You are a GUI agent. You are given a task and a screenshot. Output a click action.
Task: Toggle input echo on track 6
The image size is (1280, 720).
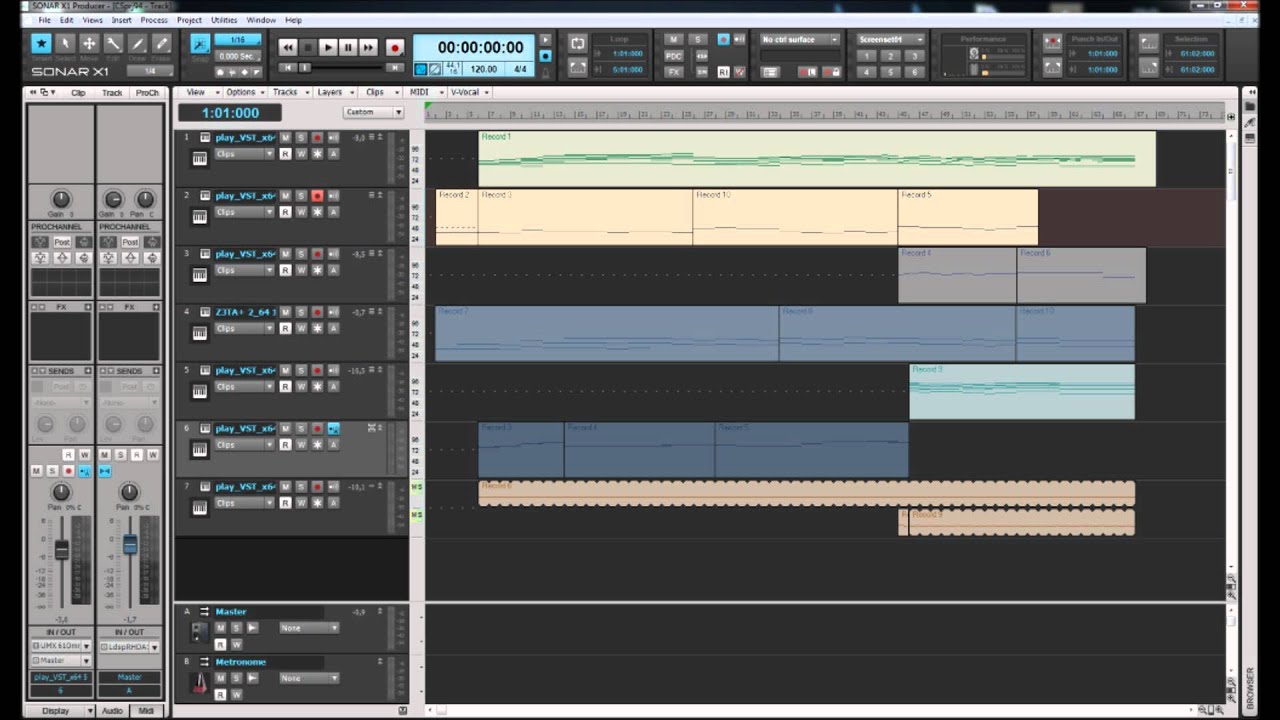click(x=333, y=429)
